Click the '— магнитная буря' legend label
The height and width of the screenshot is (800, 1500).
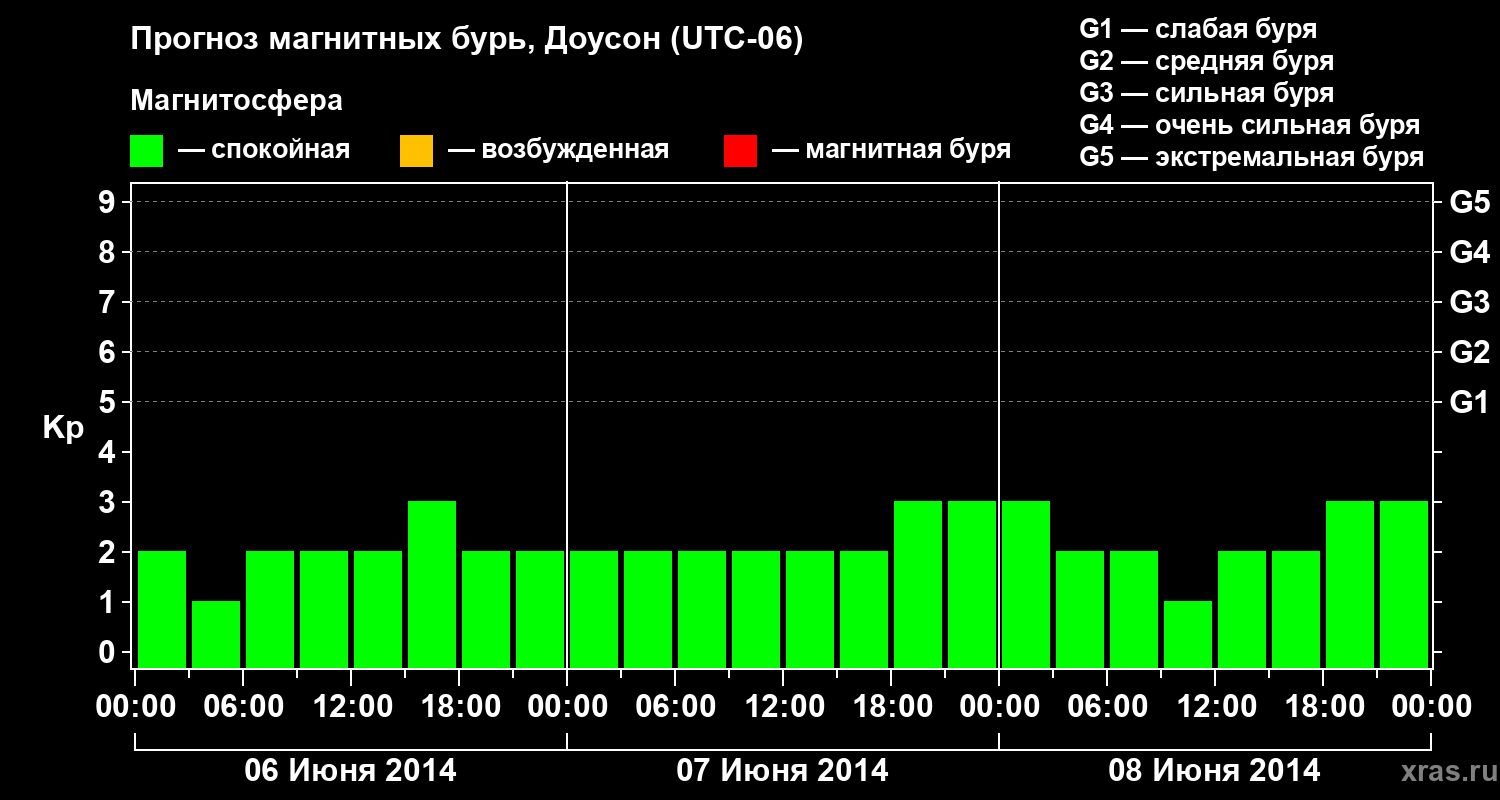[x=891, y=150]
